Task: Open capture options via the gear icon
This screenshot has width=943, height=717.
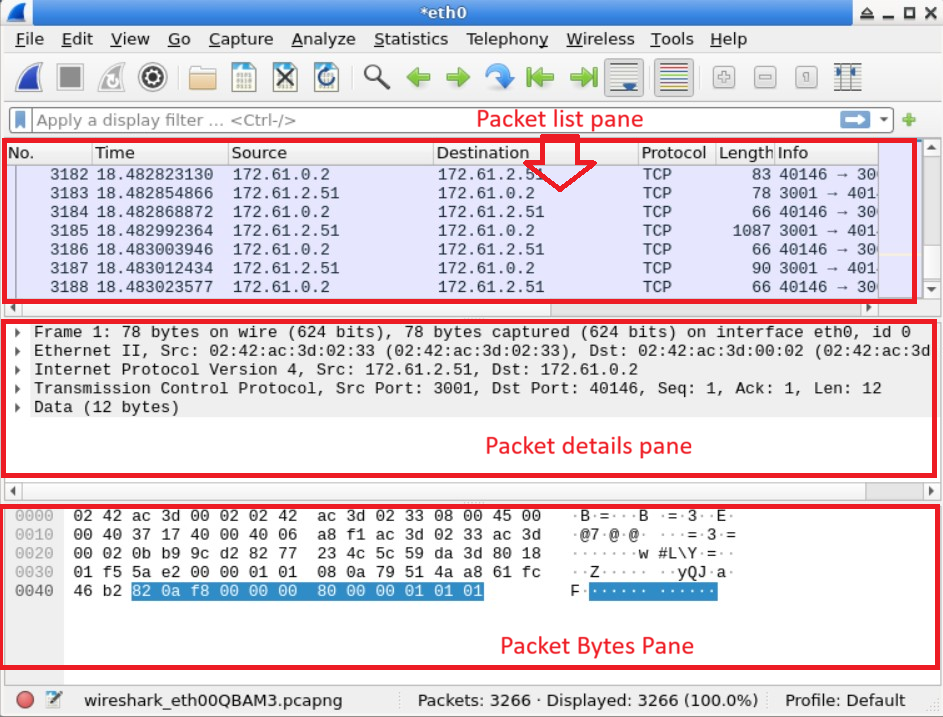Action: (152, 77)
